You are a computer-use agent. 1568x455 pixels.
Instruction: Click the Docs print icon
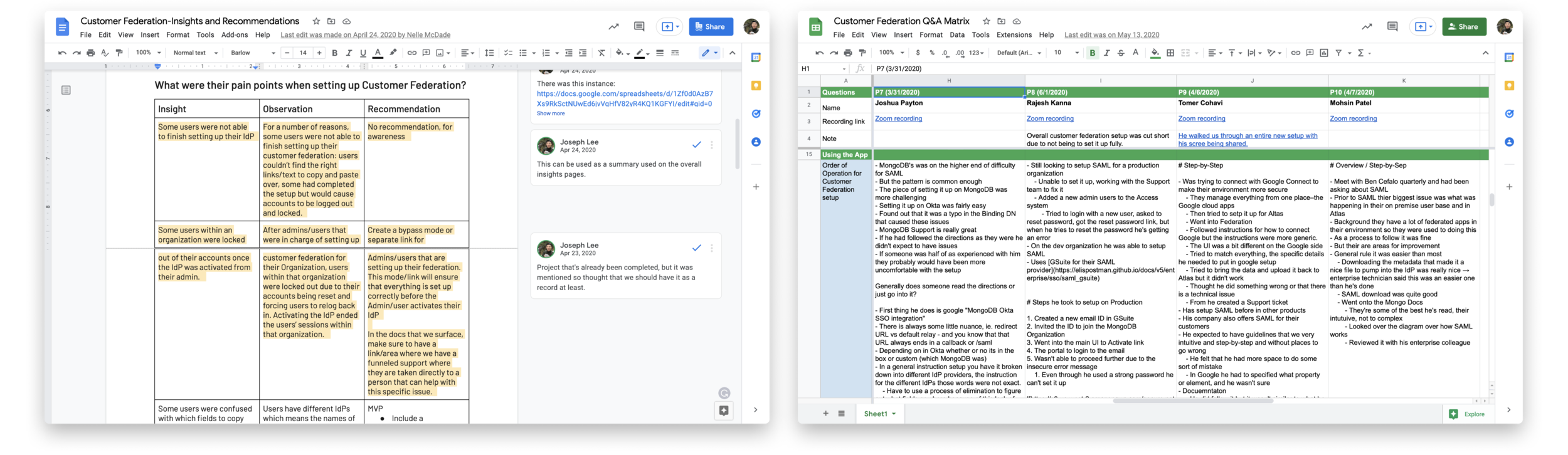(x=90, y=53)
